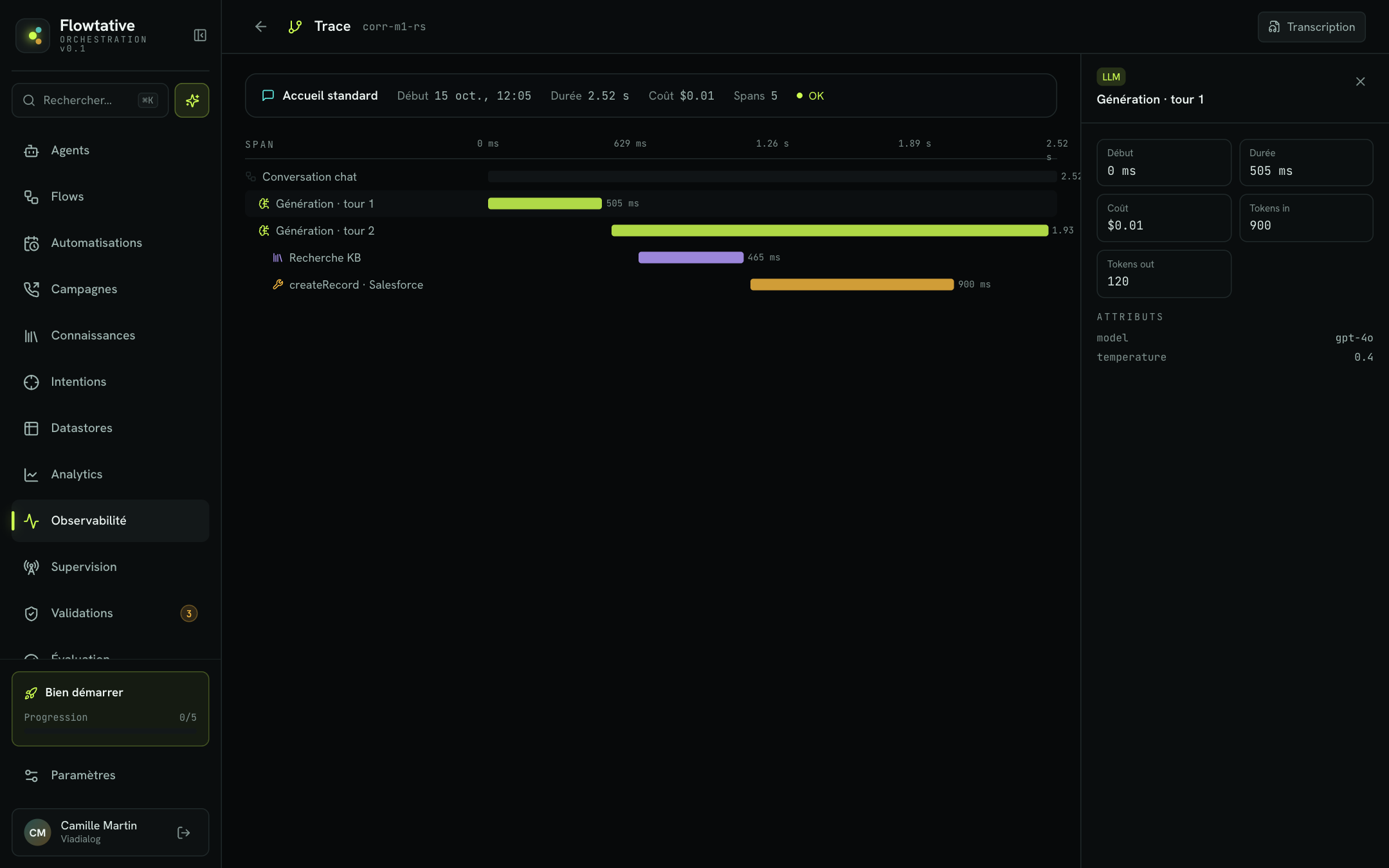Close the span details panel

click(x=1360, y=82)
